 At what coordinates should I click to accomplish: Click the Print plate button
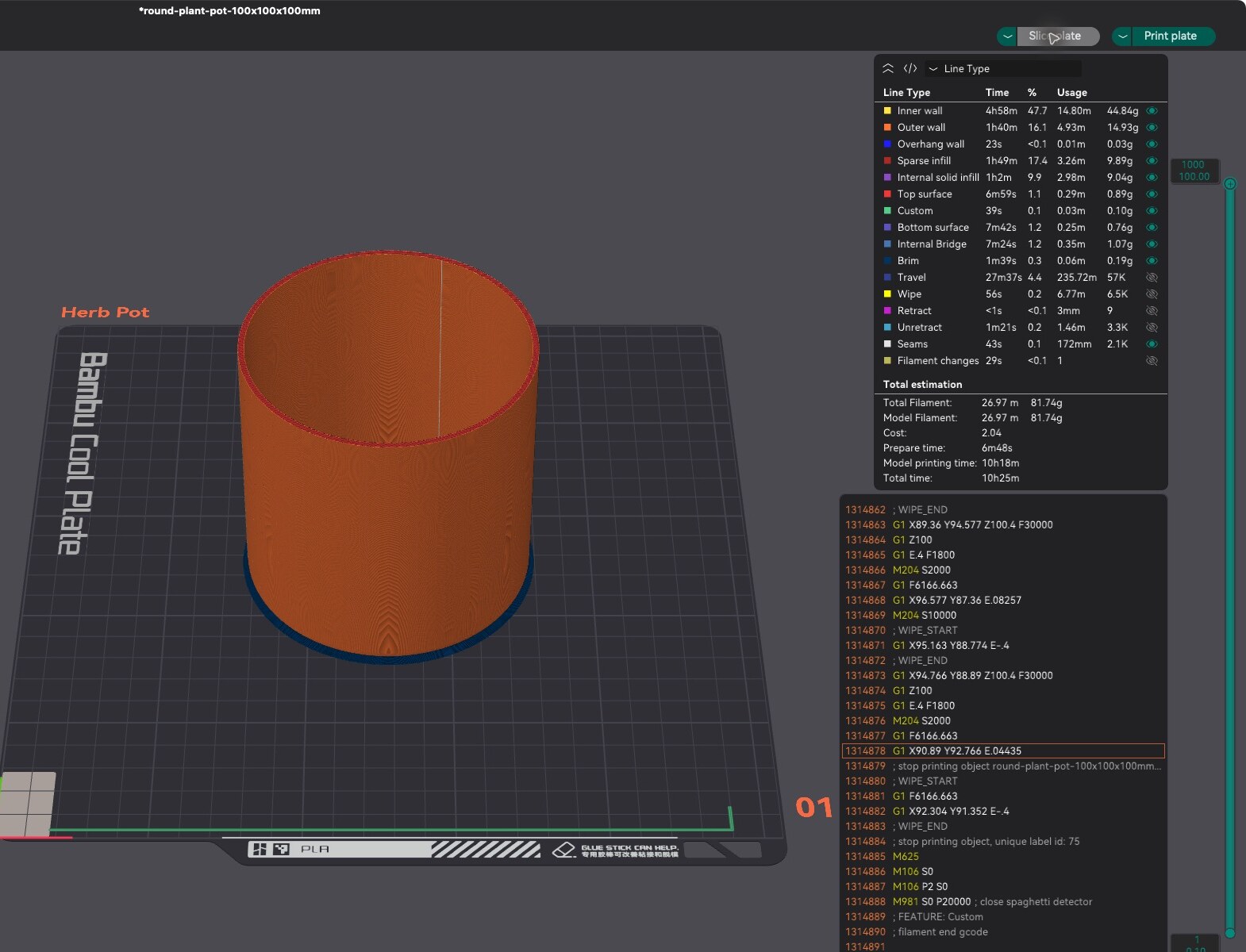[x=1173, y=36]
